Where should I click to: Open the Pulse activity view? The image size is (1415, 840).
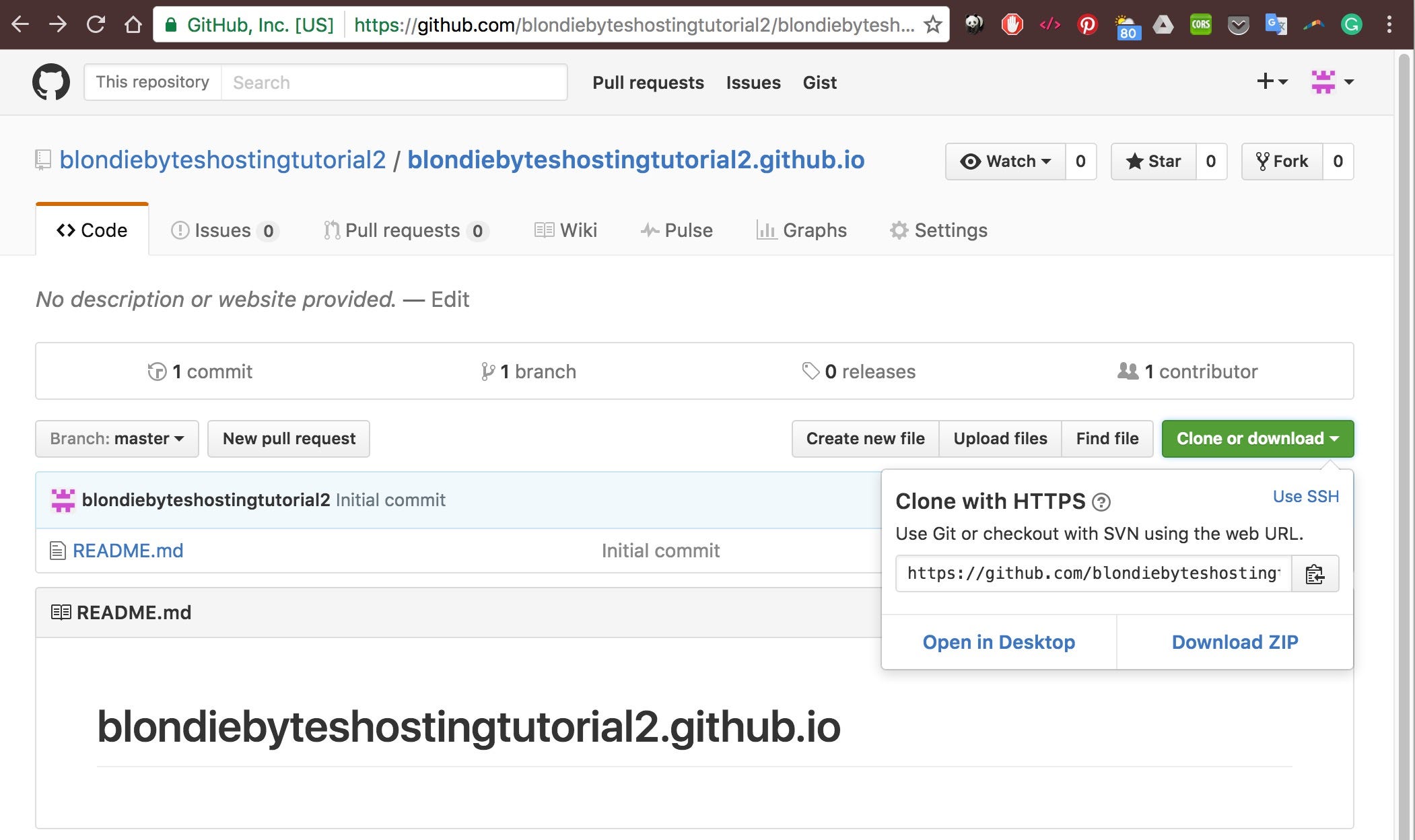pyautogui.click(x=677, y=230)
